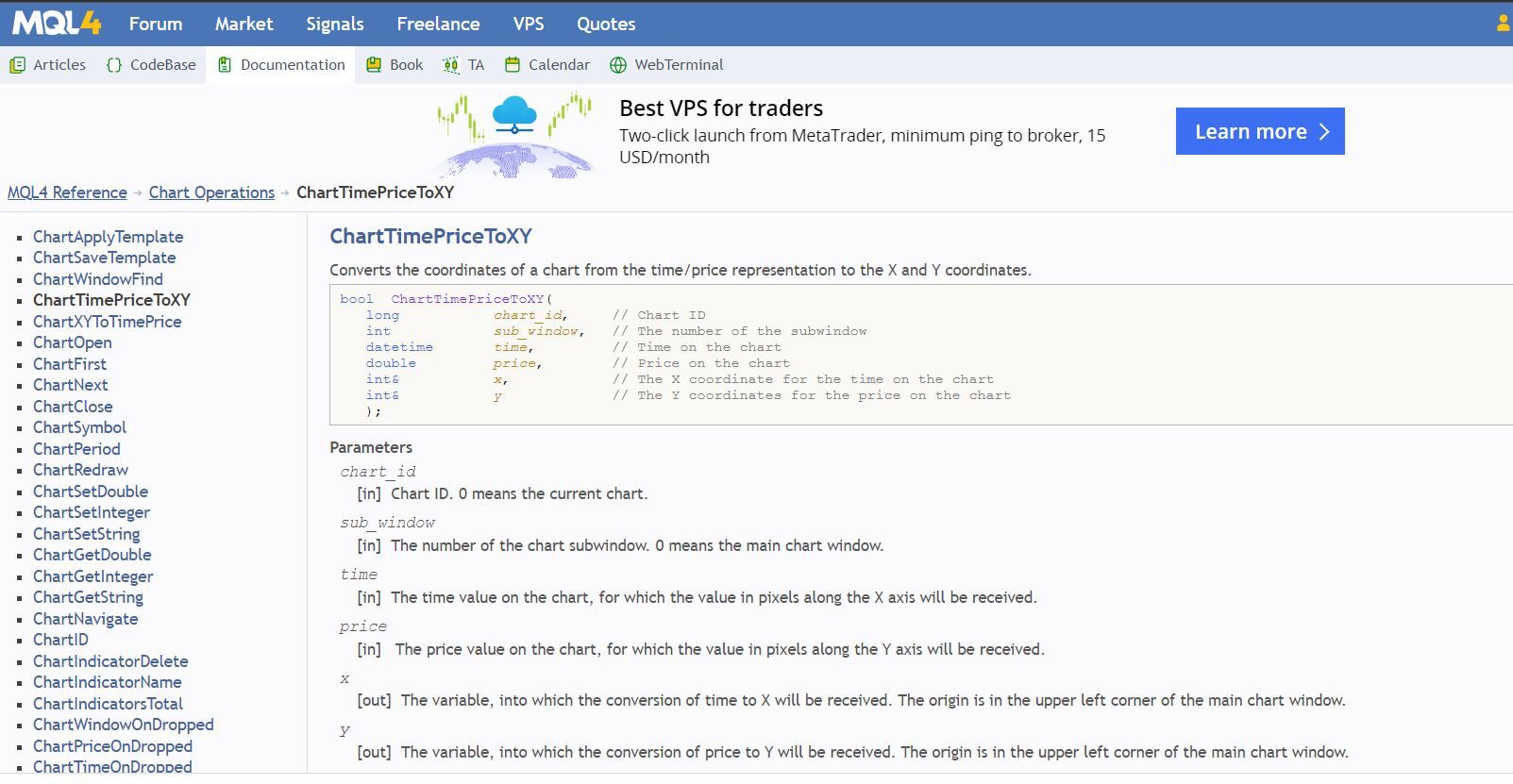Open ChartNext in sidebar

[71, 385]
